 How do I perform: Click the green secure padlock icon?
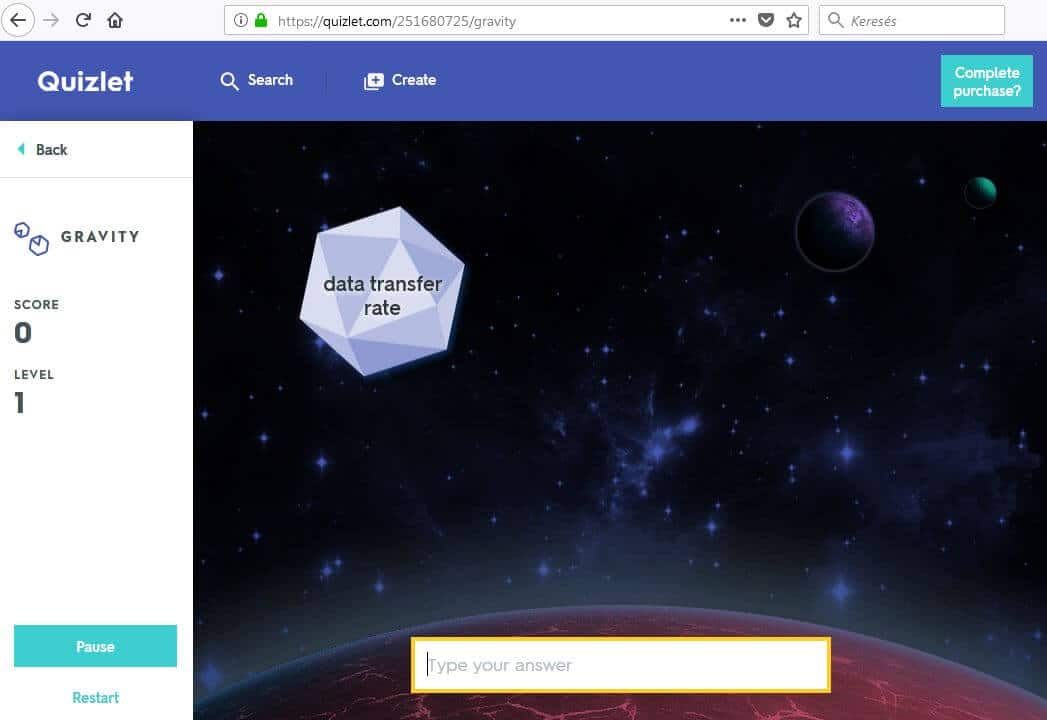pyautogui.click(x=261, y=21)
